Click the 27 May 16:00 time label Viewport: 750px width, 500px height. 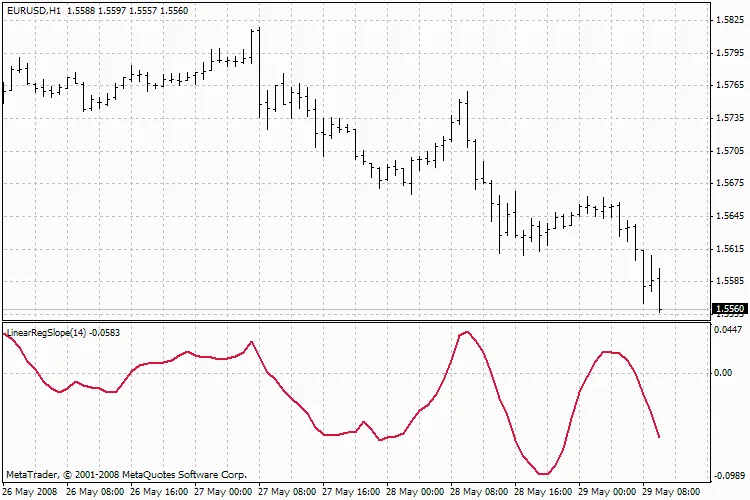tap(352, 492)
